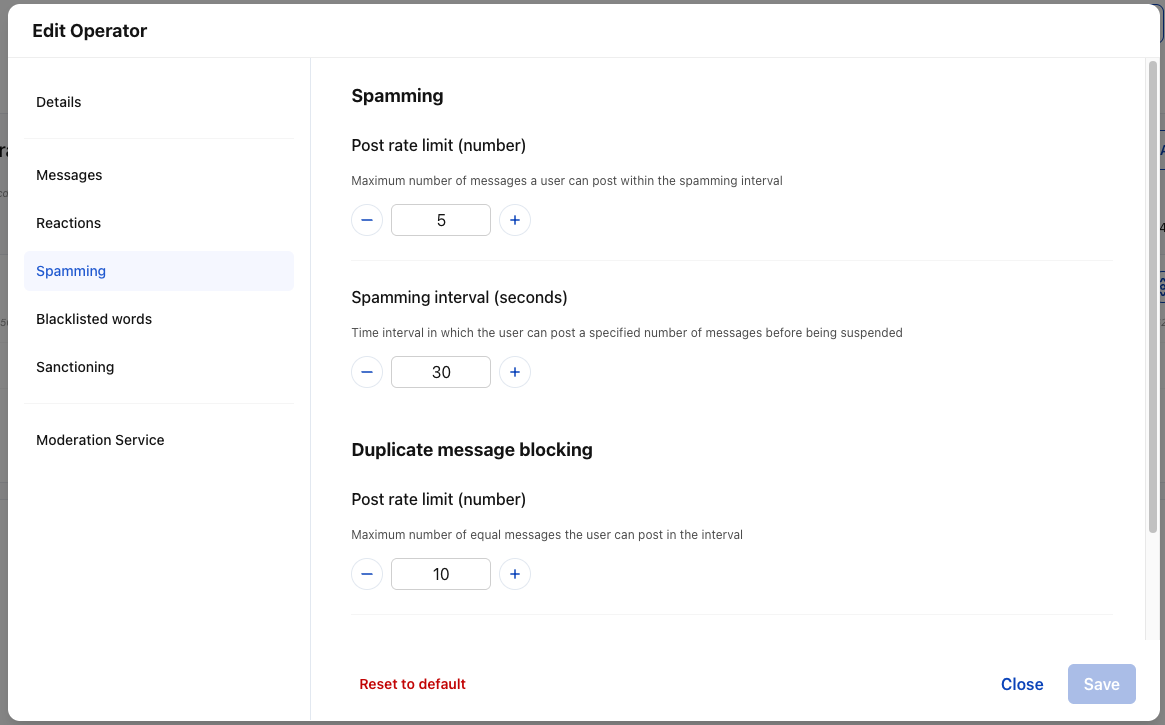Screen dimensions: 1165x725
Task: Select the Spamming sidebar item
Action: pos(71,271)
